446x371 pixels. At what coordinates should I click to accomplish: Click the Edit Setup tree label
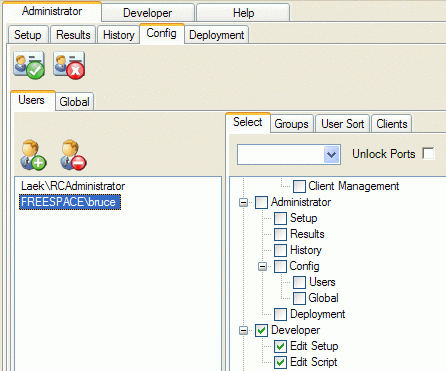click(314, 346)
